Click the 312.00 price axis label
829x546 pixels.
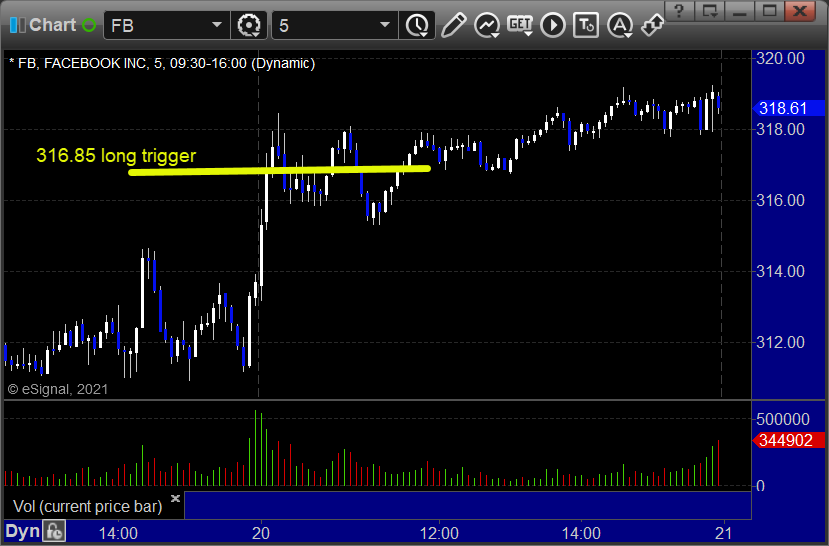(780, 343)
